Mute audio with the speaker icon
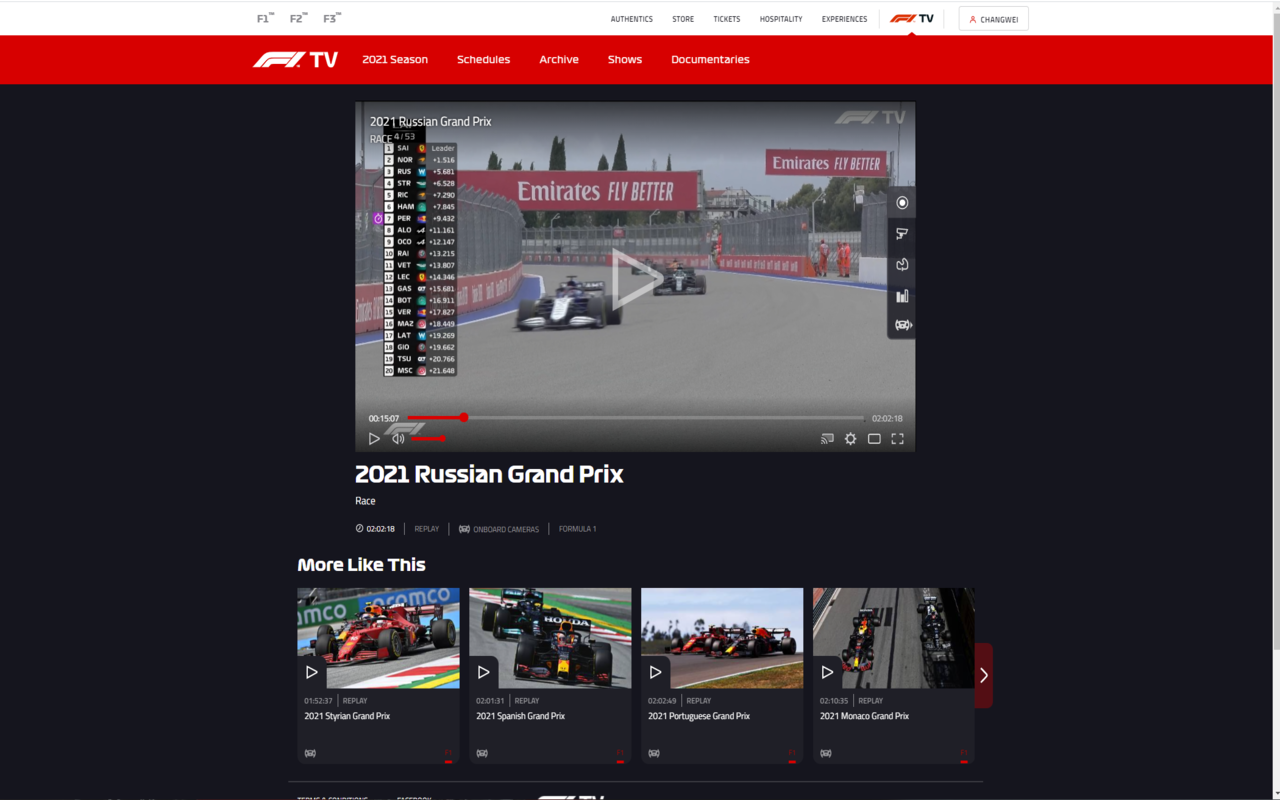Image resolution: width=1280 pixels, height=800 pixels. [x=398, y=439]
